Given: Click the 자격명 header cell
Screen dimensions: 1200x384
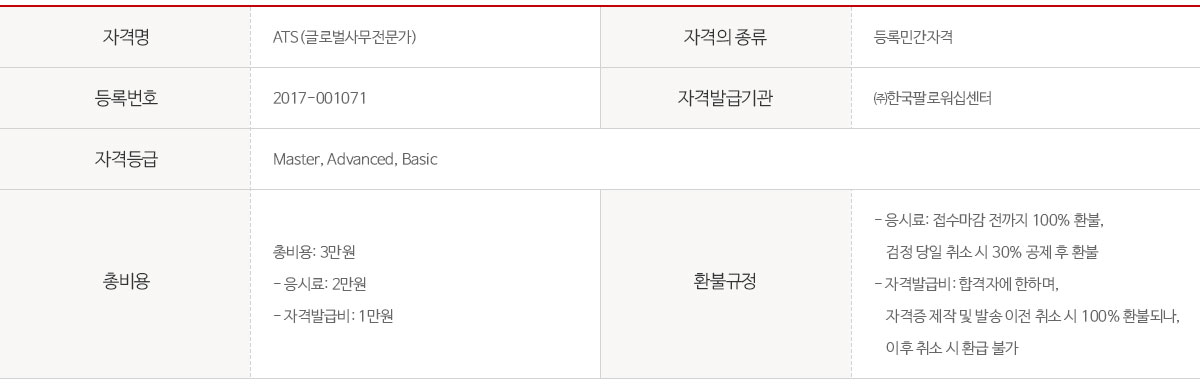Looking at the screenshot, I should tap(125, 37).
